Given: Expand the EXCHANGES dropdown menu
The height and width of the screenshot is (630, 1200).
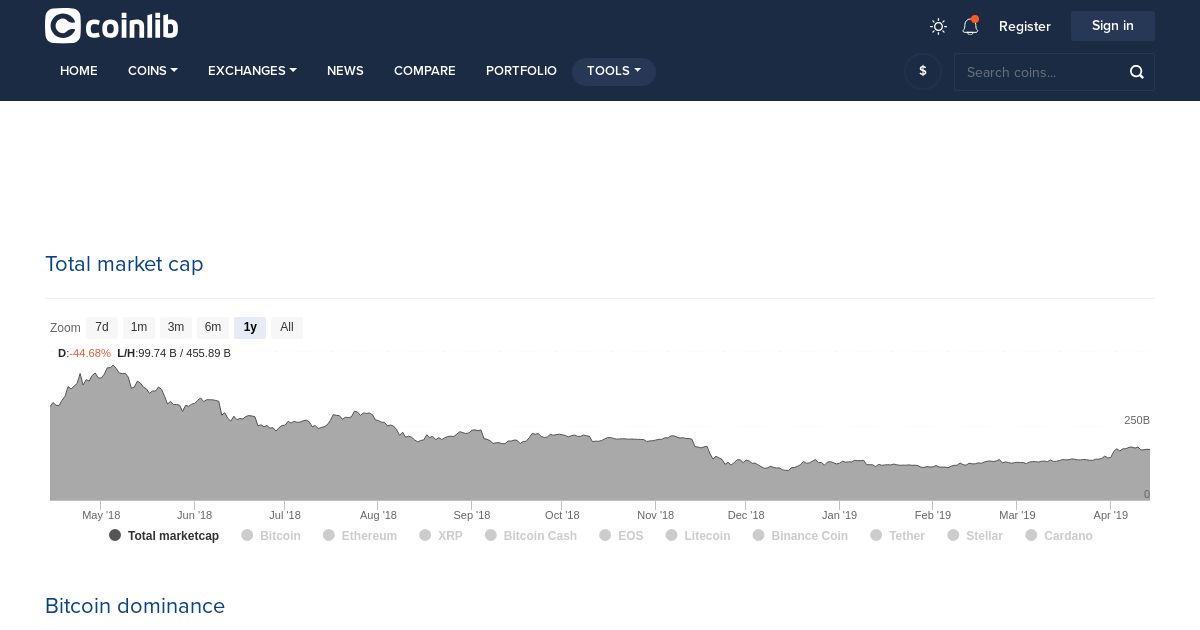Looking at the screenshot, I should pos(252,71).
